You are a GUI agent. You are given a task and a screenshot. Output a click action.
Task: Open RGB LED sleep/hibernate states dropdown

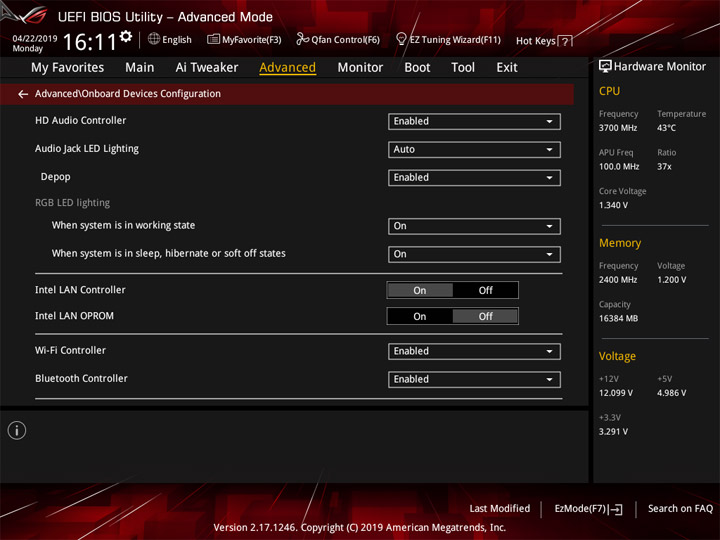click(474, 254)
